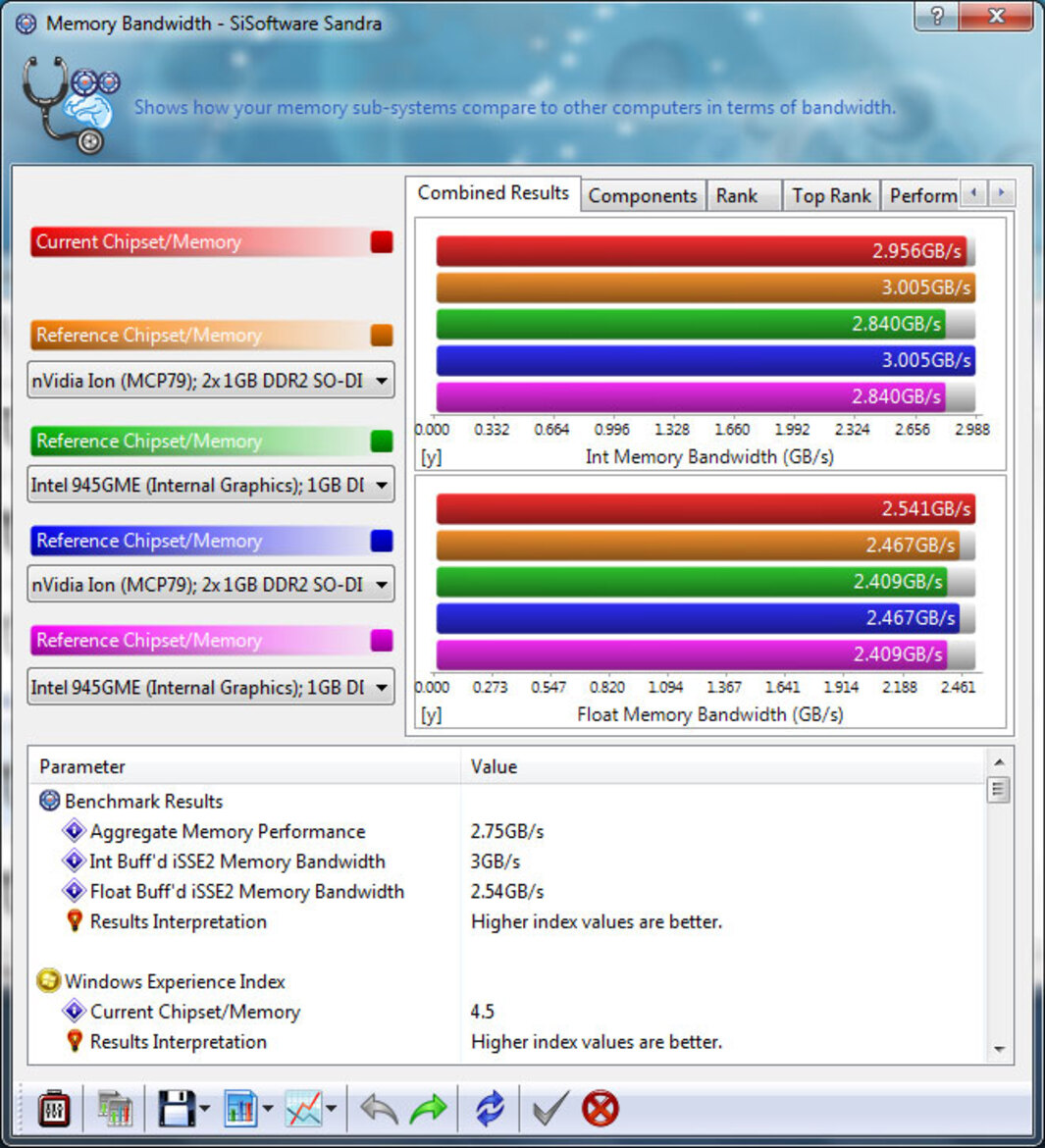Click the blue refresh arrows icon
The height and width of the screenshot is (1148, 1045).
click(490, 1109)
